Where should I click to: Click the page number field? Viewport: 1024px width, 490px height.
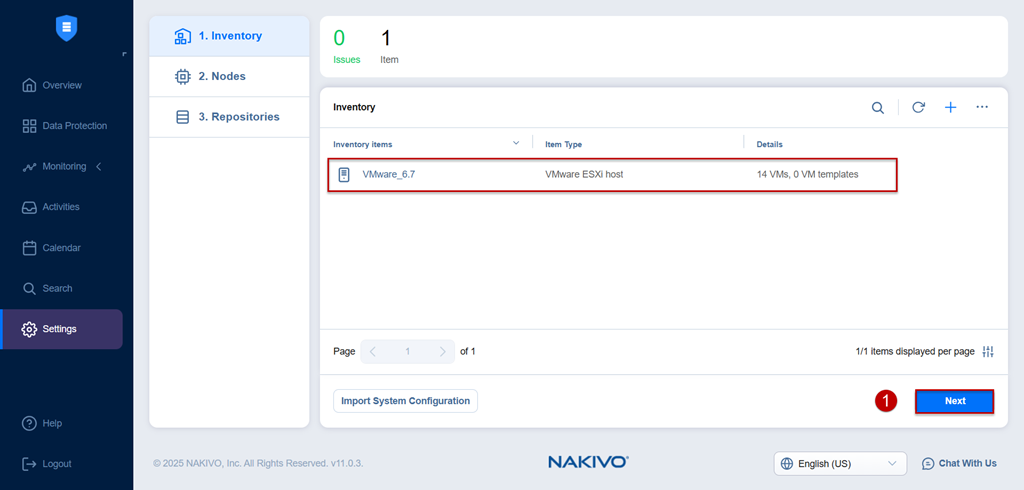coord(408,351)
